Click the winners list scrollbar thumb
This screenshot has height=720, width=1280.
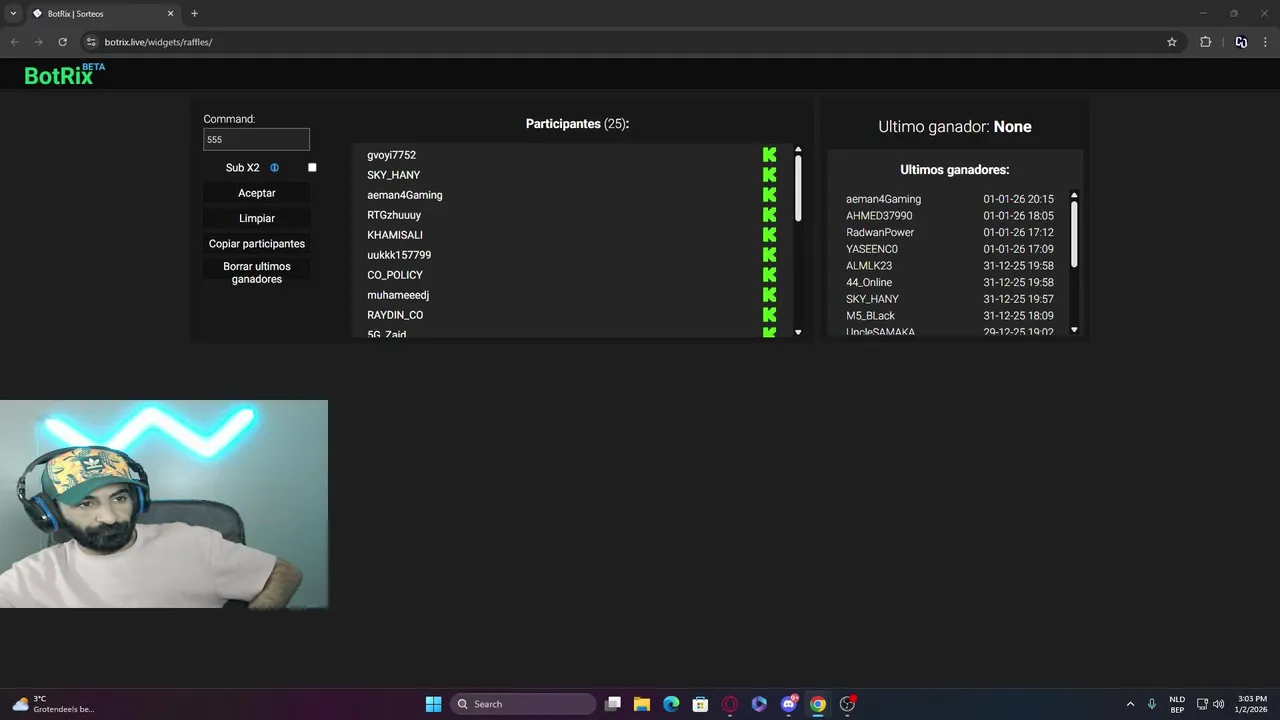(x=1075, y=234)
